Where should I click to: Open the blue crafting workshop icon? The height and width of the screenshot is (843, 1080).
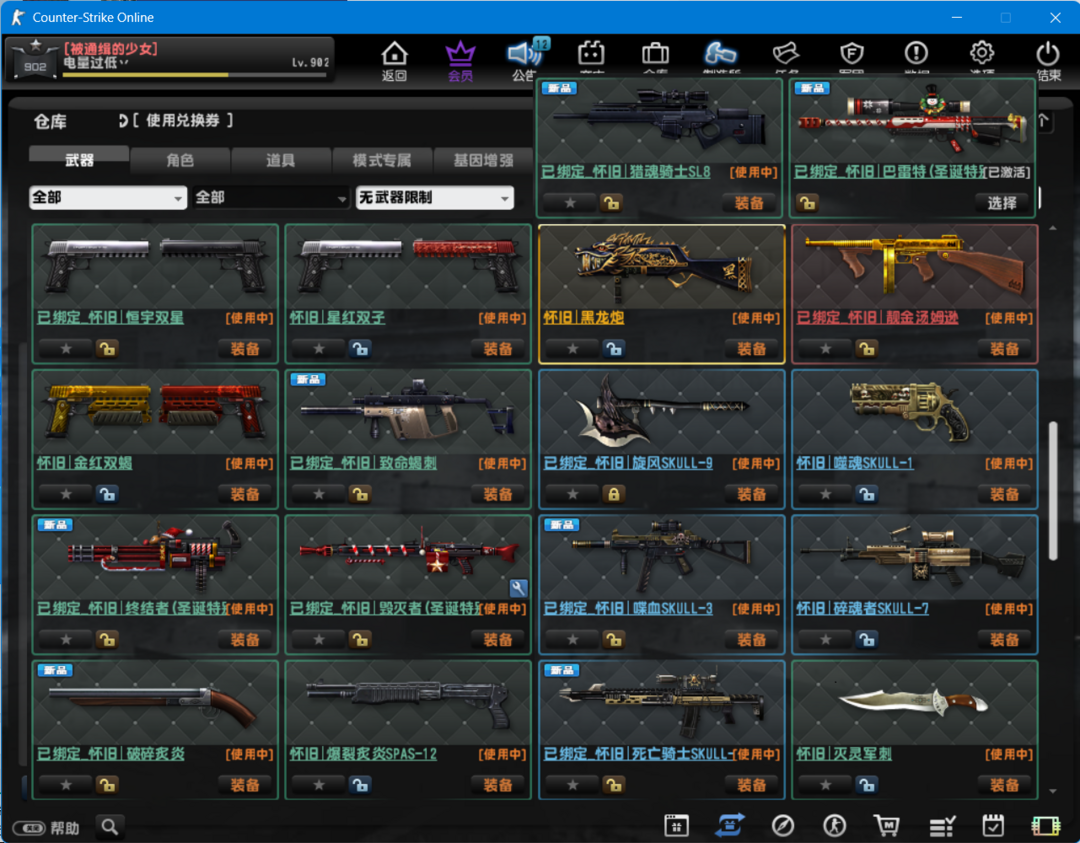[x=720, y=53]
